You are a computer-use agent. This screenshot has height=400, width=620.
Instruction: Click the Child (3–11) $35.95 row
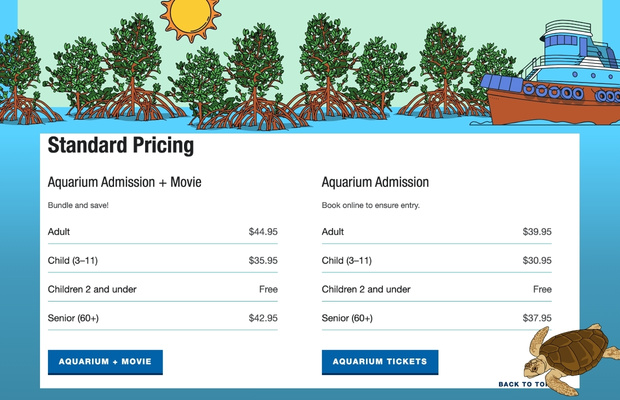tap(162, 261)
